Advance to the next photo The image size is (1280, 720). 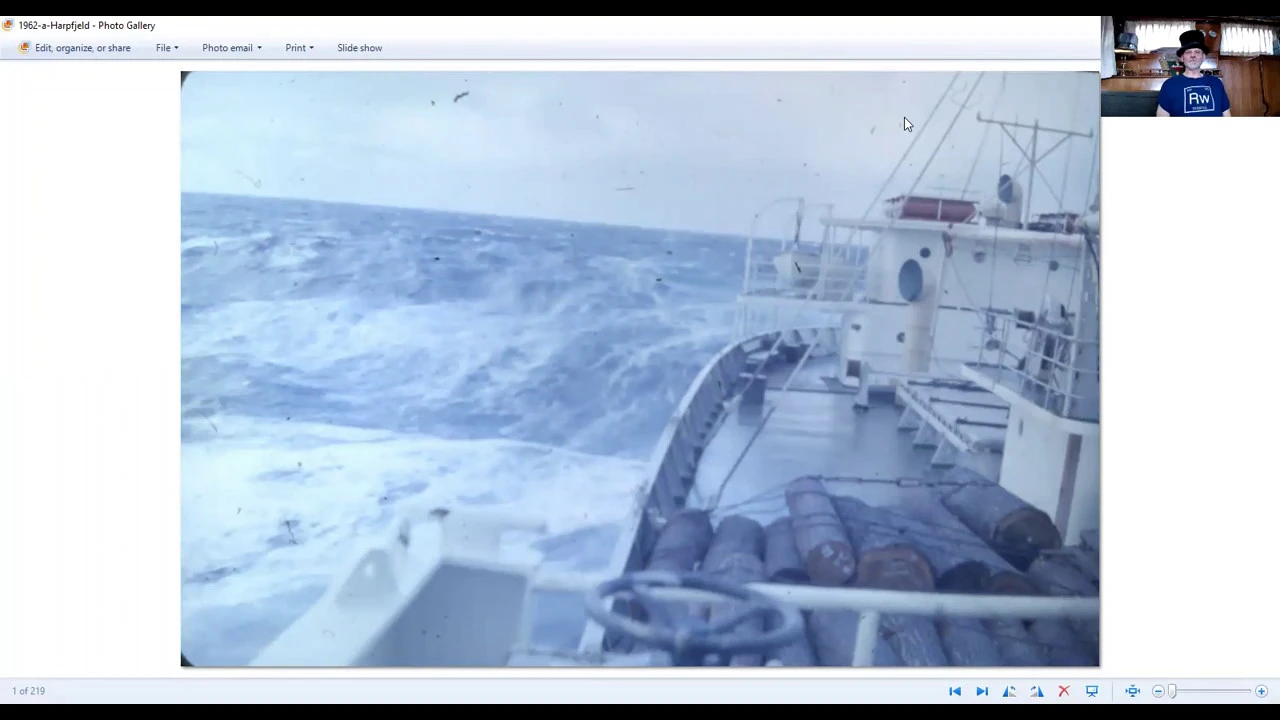[982, 691]
